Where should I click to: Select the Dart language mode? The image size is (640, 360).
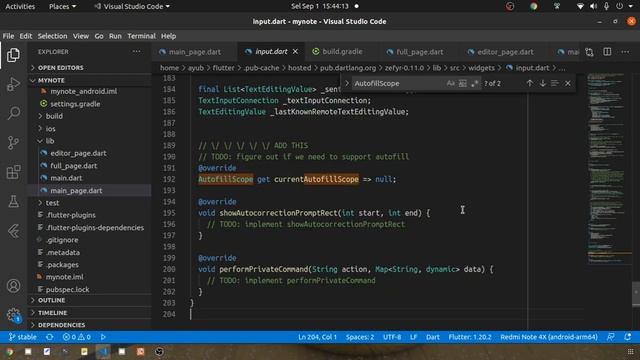tap(433, 337)
